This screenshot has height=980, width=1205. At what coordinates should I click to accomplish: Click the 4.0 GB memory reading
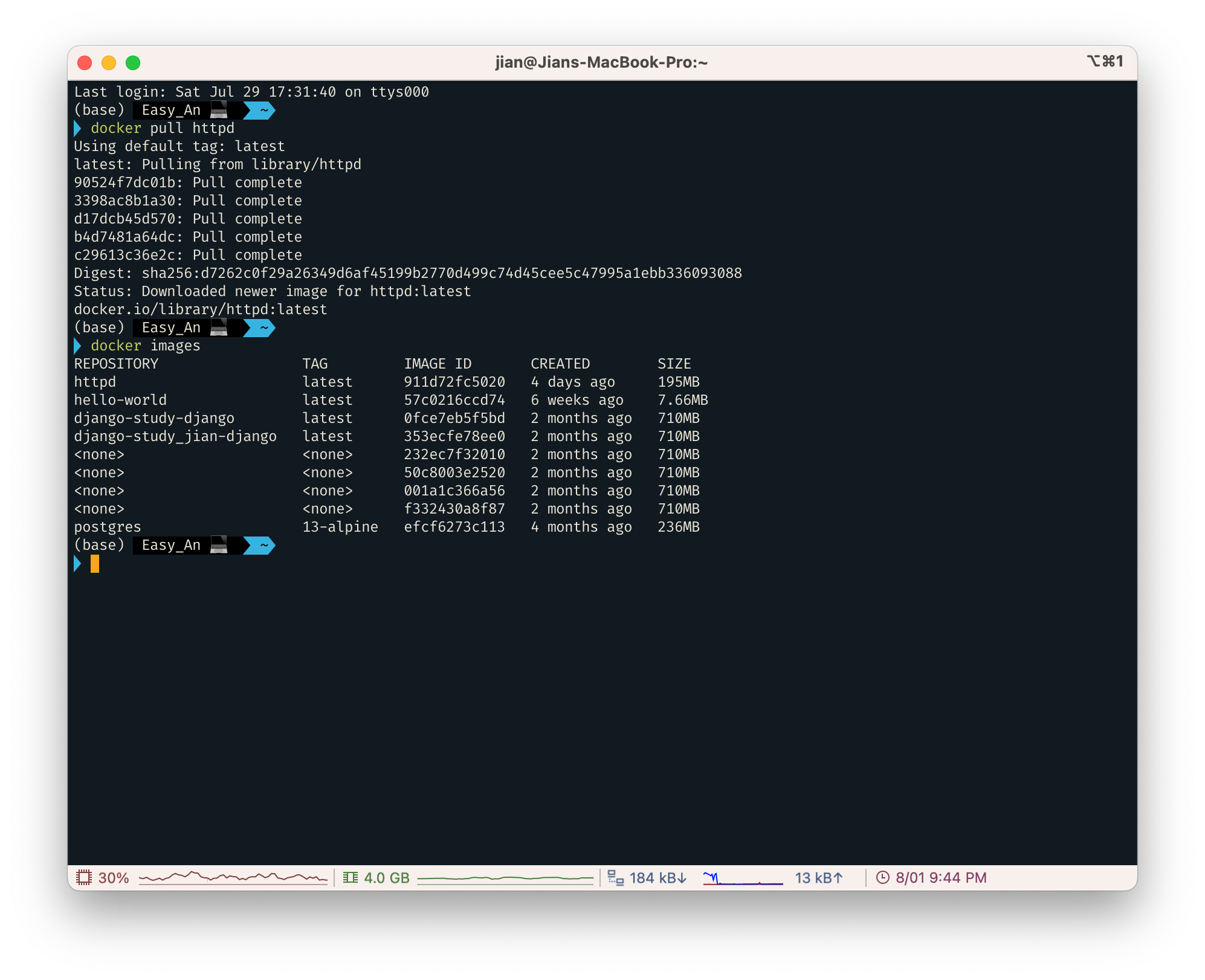tap(387, 877)
